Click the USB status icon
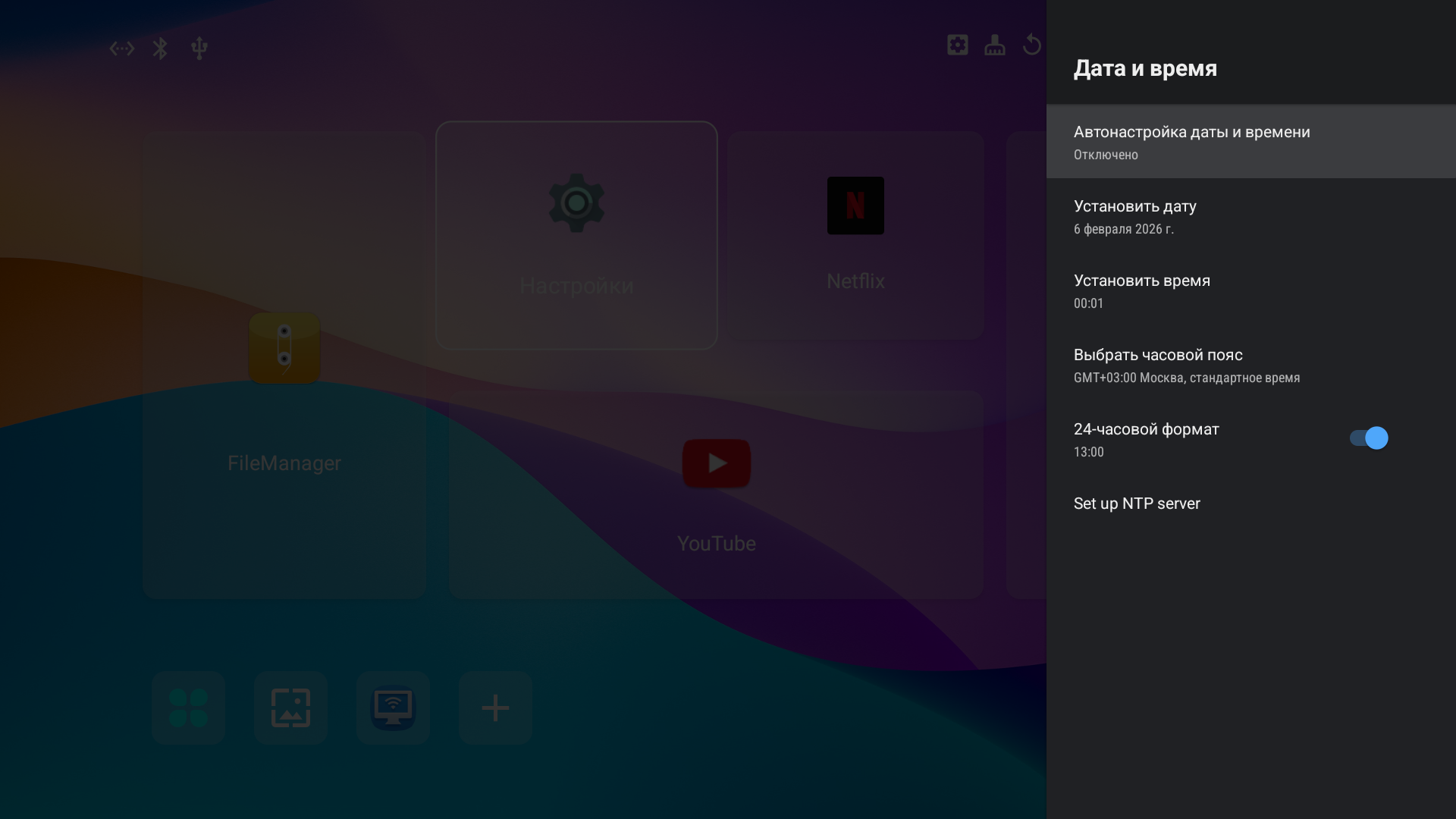Viewport: 1456px width, 819px height. pyautogui.click(x=199, y=49)
